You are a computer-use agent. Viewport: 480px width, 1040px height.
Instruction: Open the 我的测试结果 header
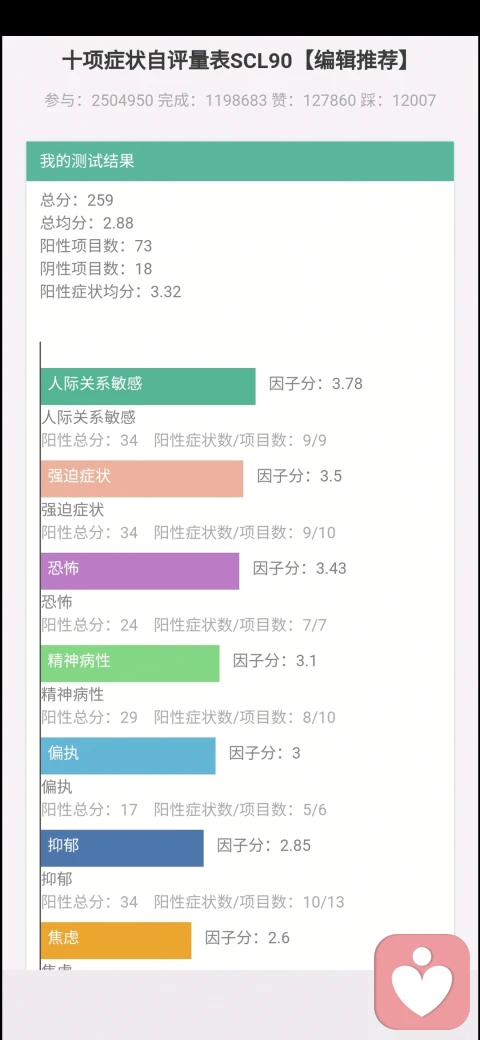click(240, 161)
